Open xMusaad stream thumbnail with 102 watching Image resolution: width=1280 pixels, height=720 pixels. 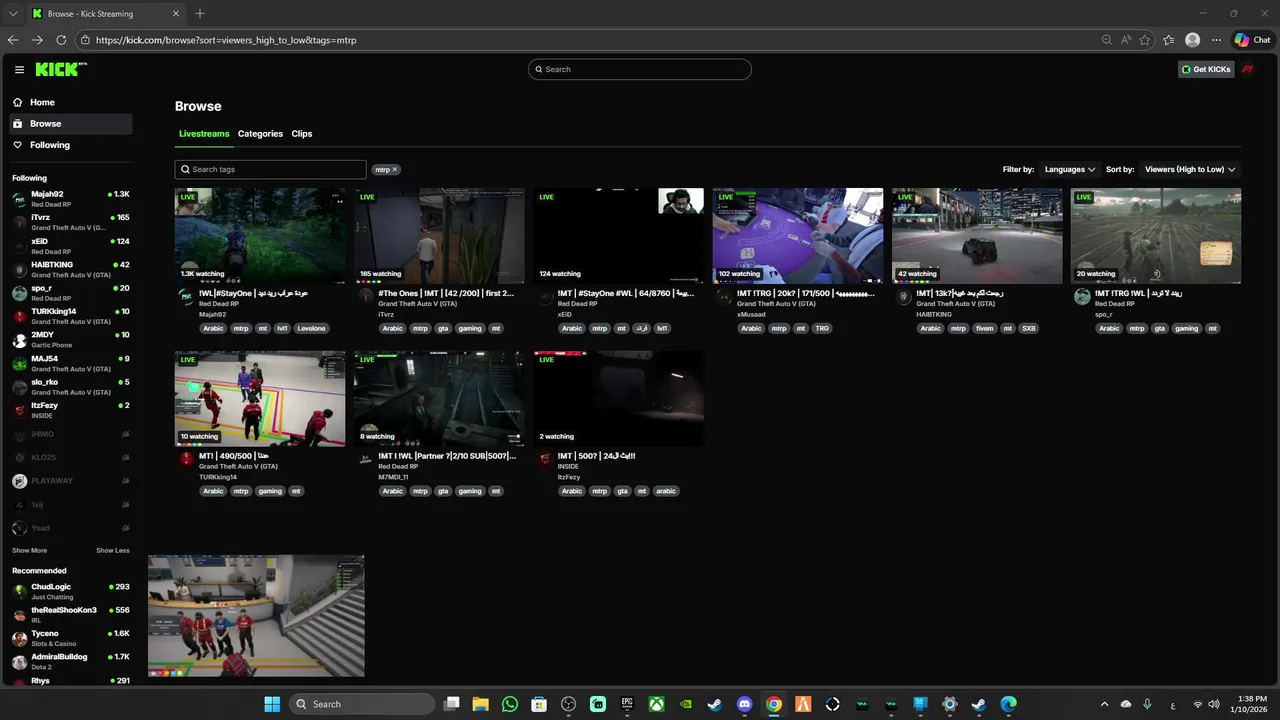797,236
